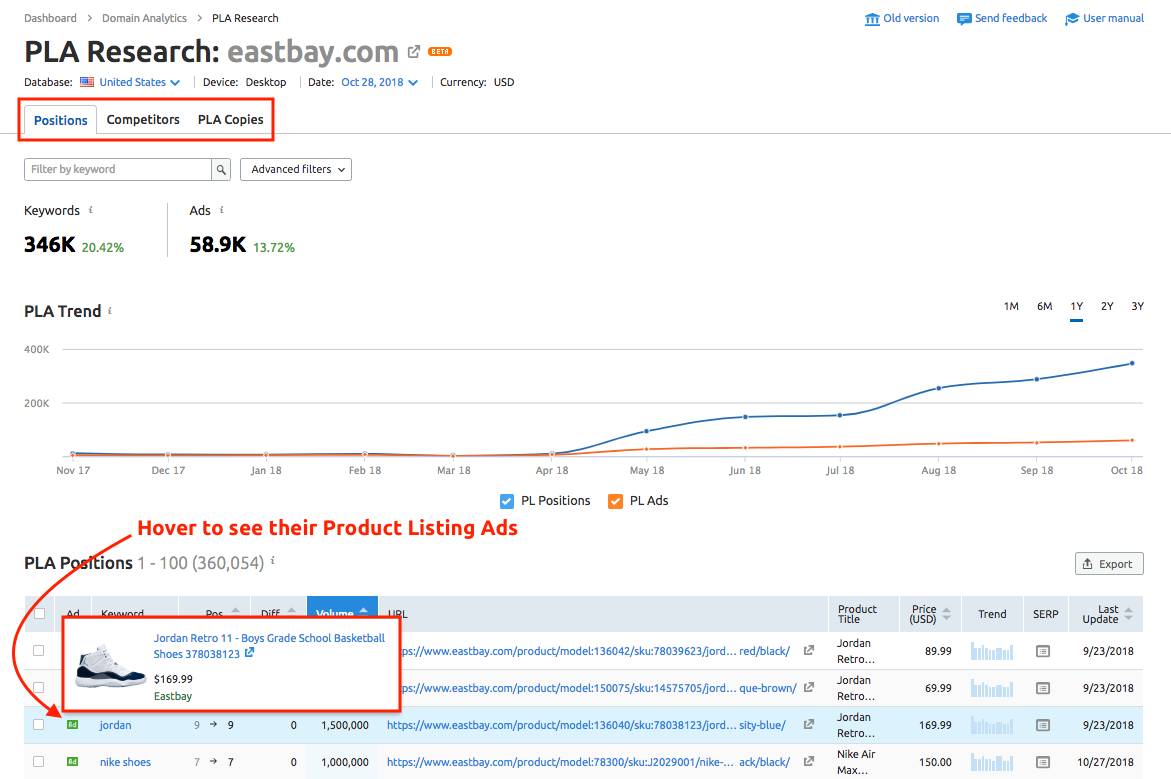
Task: Check the row priced 69.99
Action: tap(39, 687)
